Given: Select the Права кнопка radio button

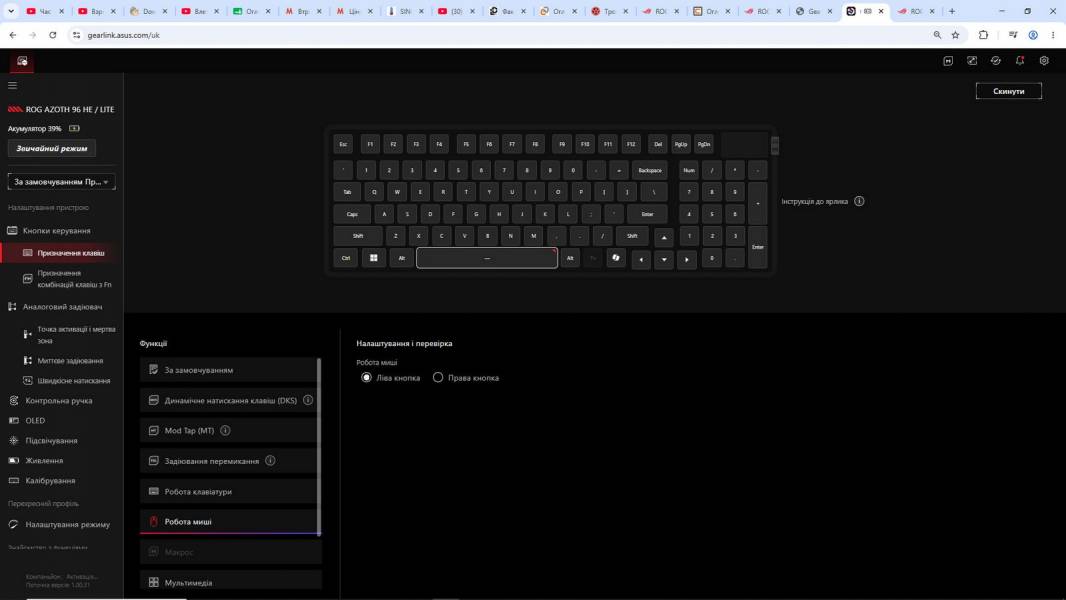Looking at the screenshot, I should (438, 377).
